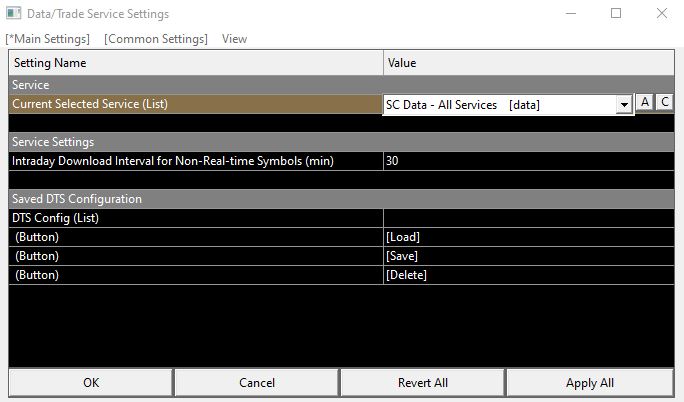This screenshot has width=684, height=402.
Task: Click the app icon in title bar
Action: [13, 13]
